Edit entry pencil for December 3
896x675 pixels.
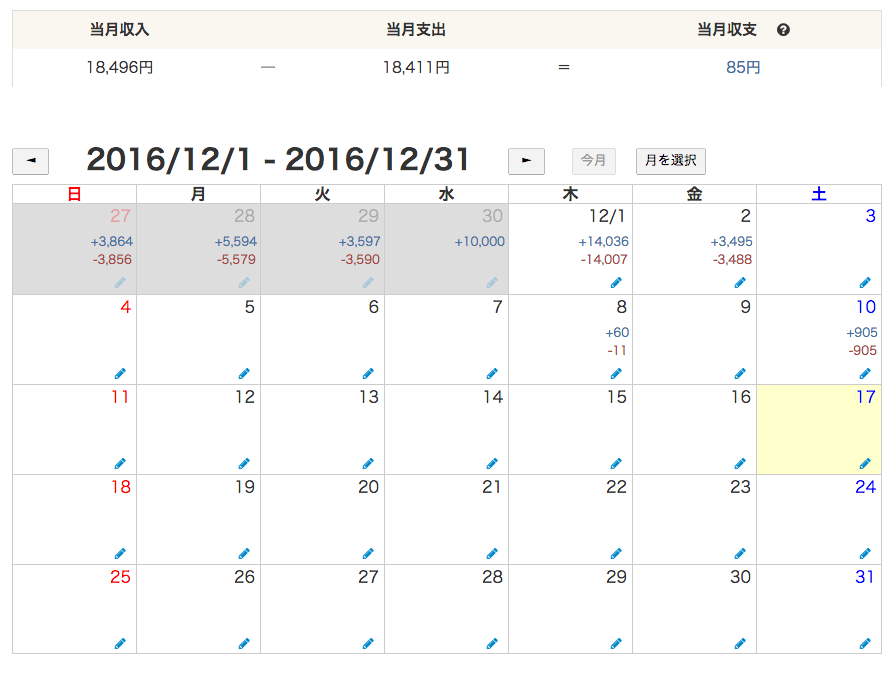coord(865,282)
